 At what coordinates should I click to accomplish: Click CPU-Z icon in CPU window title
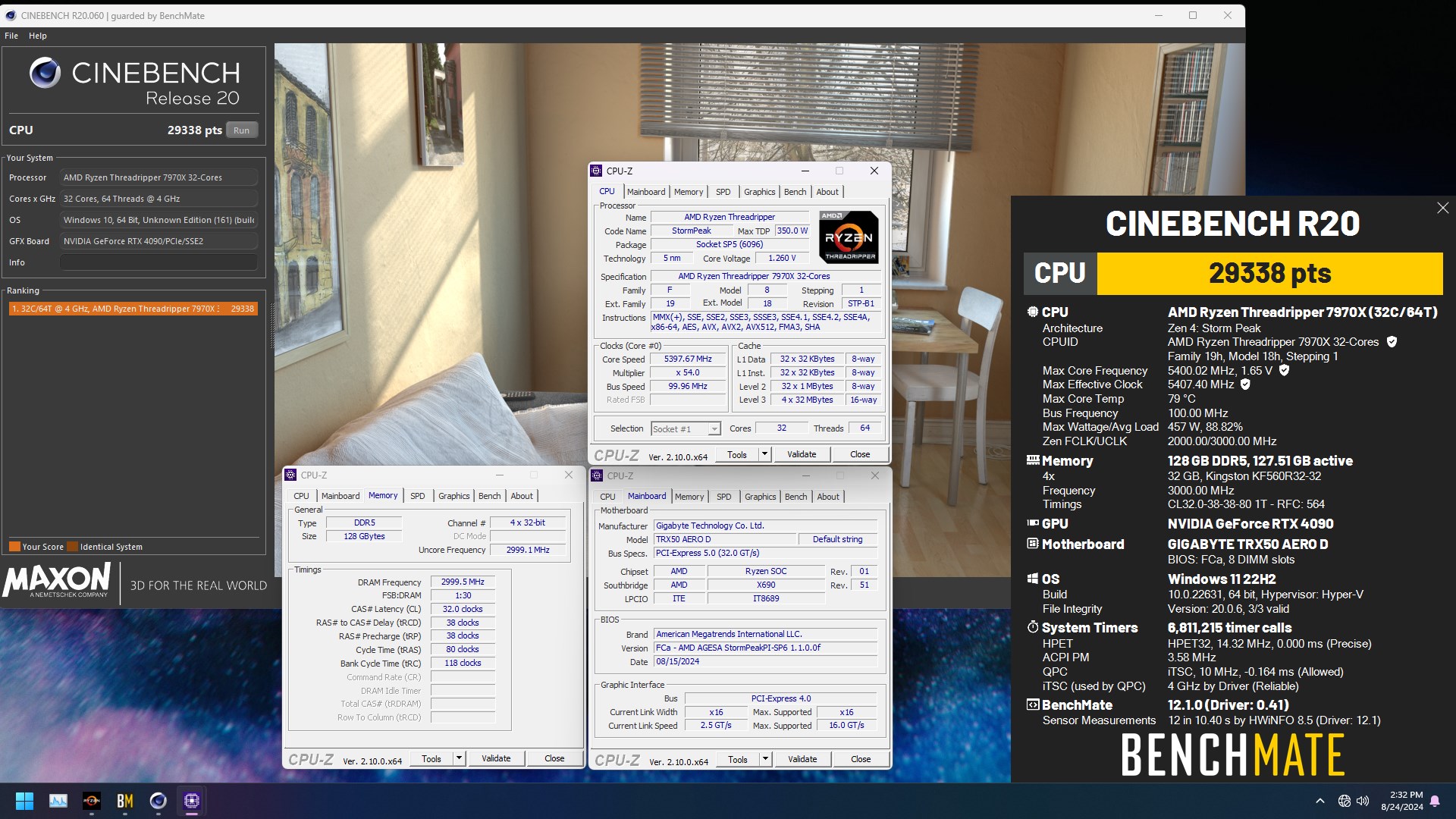(x=598, y=171)
